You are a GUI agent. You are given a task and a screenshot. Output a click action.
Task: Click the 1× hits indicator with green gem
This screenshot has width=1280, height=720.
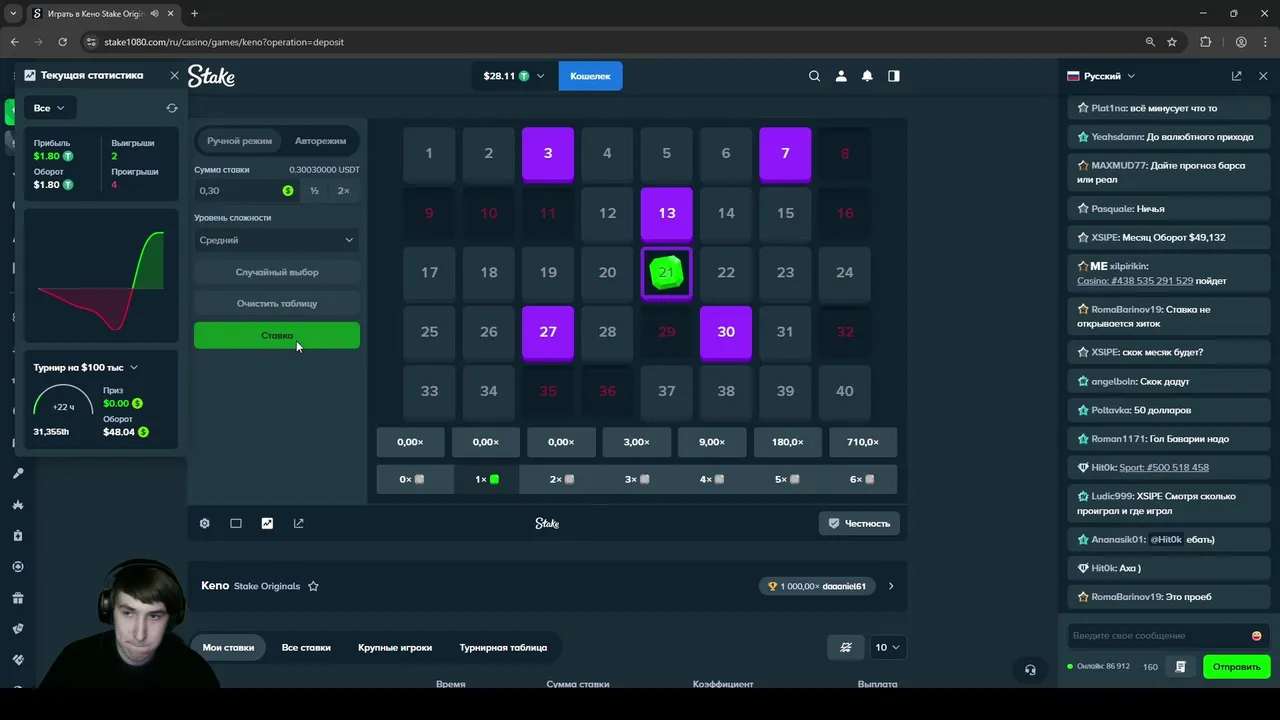click(487, 479)
